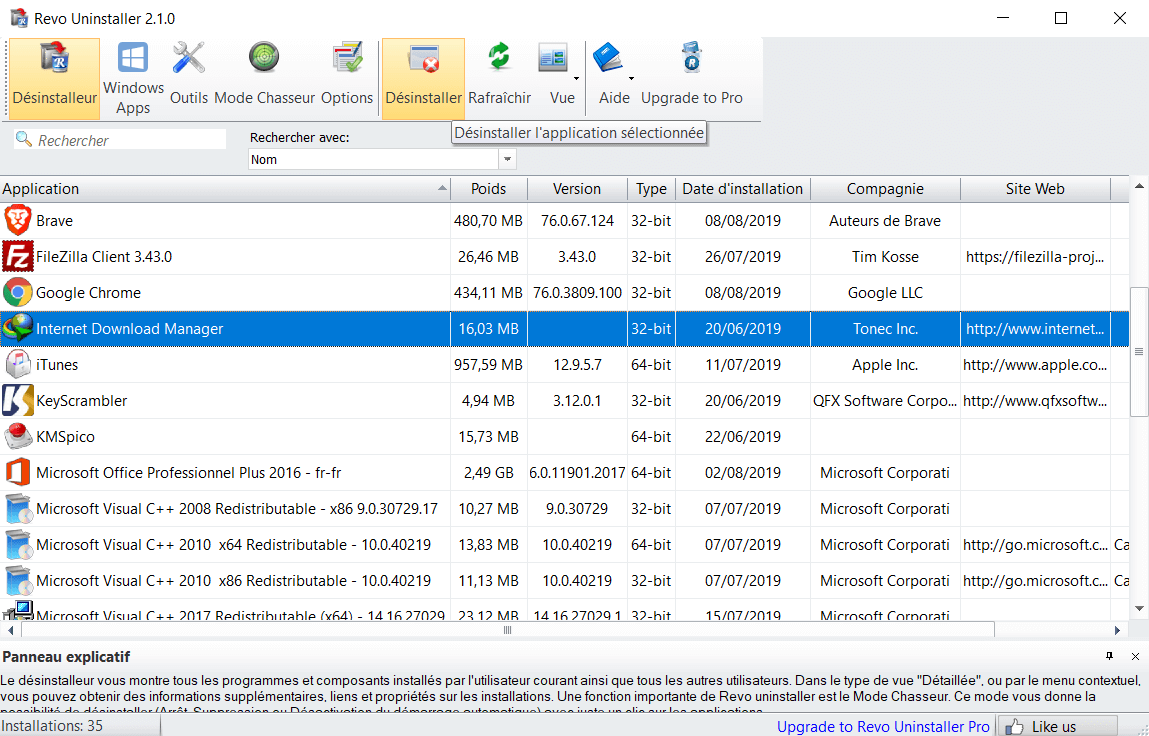Select FileZilla Client 3.43.0 row name
This screenshot has height=736, width=1149.
coord(104,257)
